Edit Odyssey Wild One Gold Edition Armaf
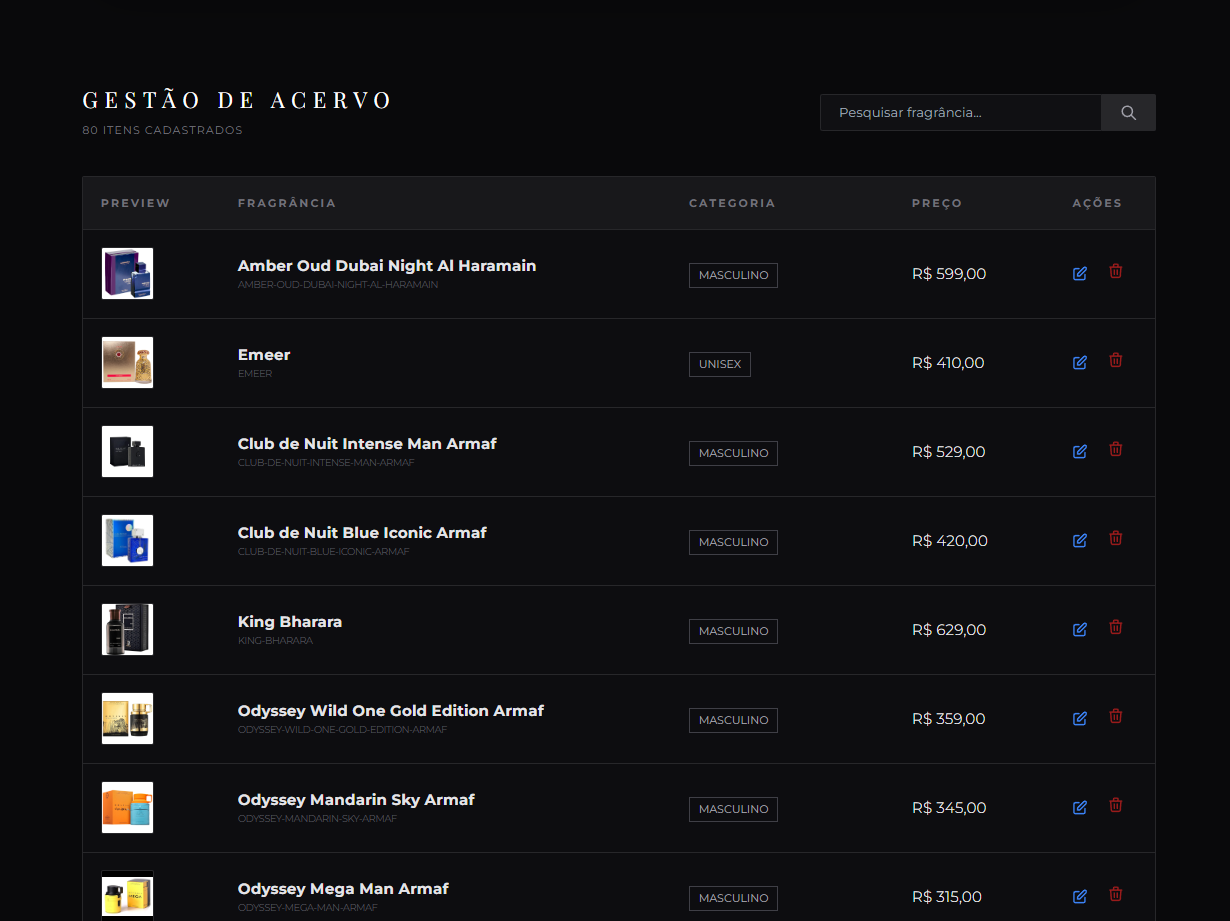 click(1080, 718)
